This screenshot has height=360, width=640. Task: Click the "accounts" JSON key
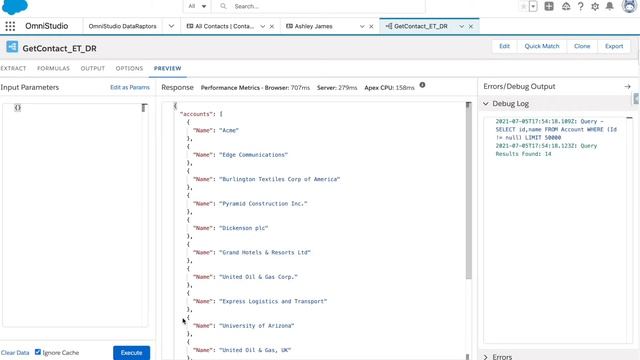coord(196,114)
